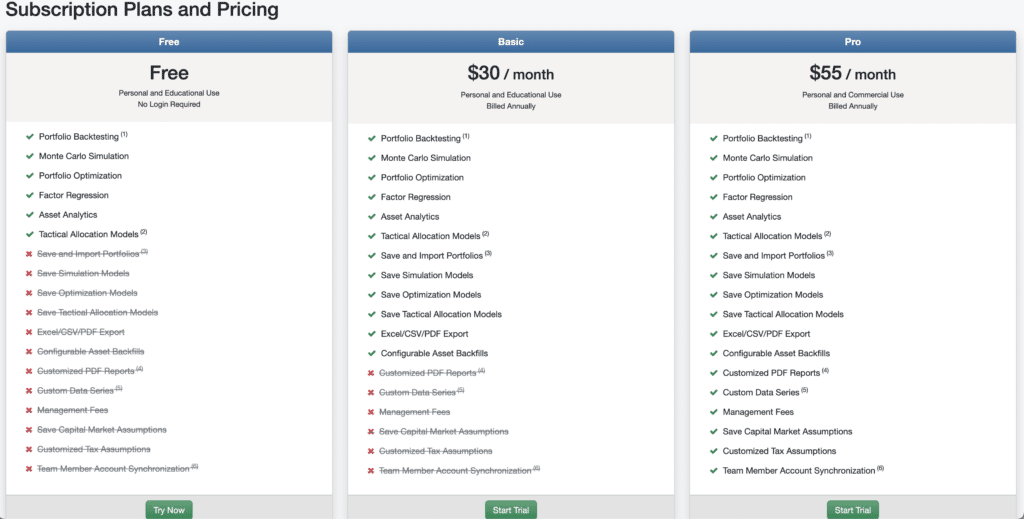Click green check beside Basic plan Configurable Asset Backfills
Viewport: 1024px width, 519px height.
point(371,353)
